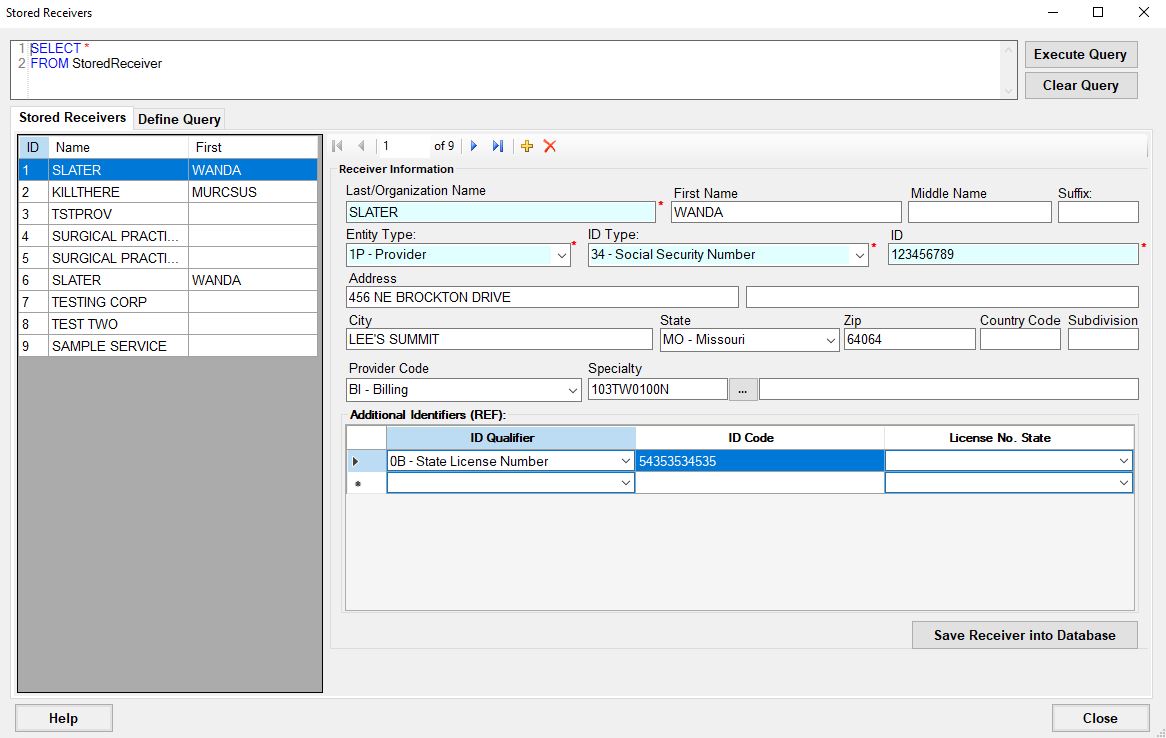The height and width of the screenshot is (738, 1166).
Task: Click second address line field
Action: tap(942, 297)
